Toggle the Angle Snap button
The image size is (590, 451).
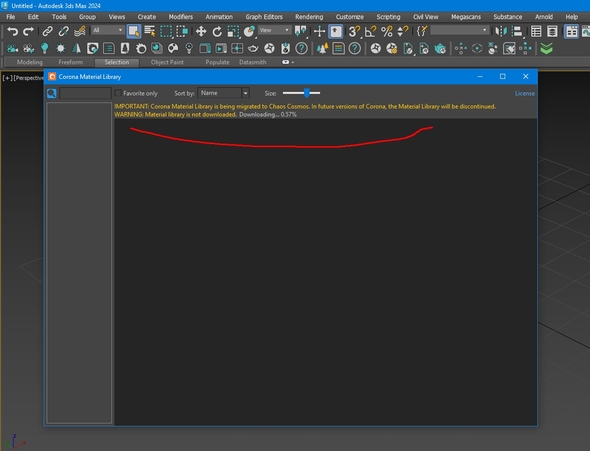pyautogui.click(x=371, y=32)
